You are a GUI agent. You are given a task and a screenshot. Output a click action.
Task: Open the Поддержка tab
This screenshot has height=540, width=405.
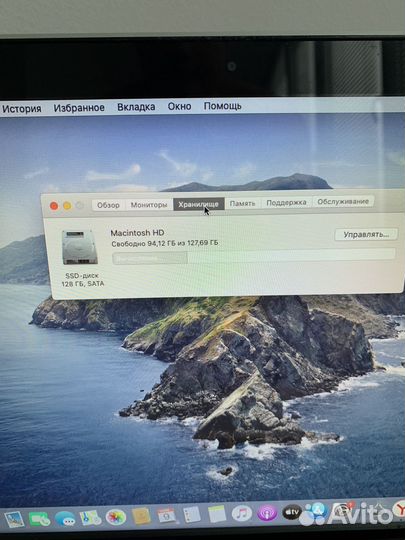click(286, 202)
